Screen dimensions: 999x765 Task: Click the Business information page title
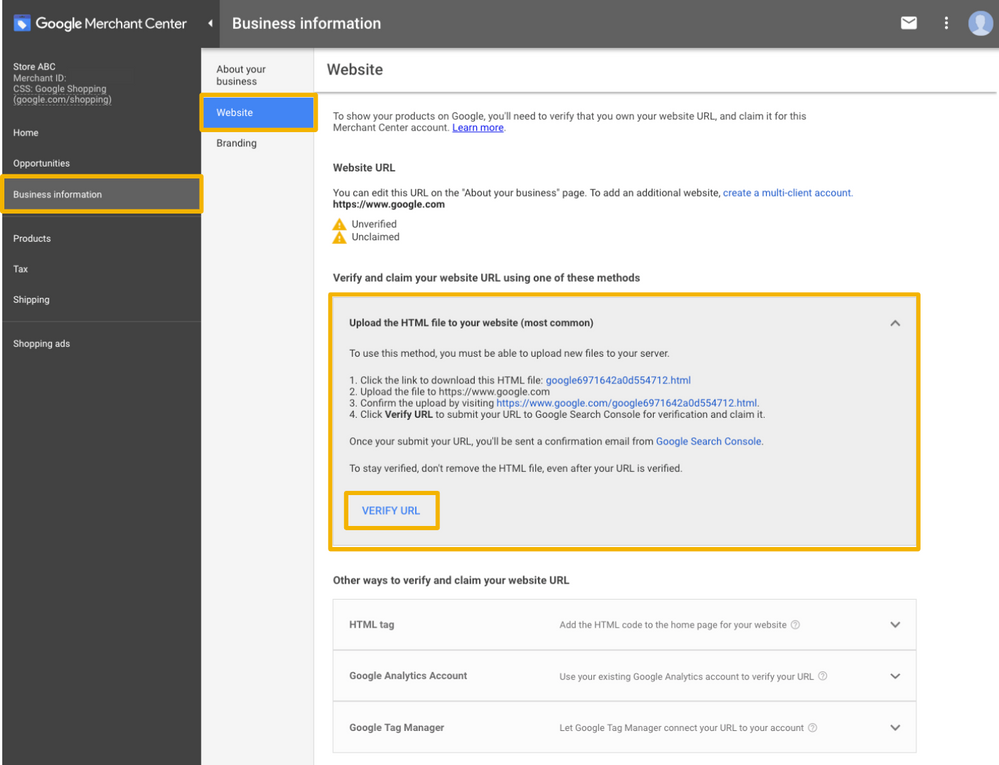[306, 24]
